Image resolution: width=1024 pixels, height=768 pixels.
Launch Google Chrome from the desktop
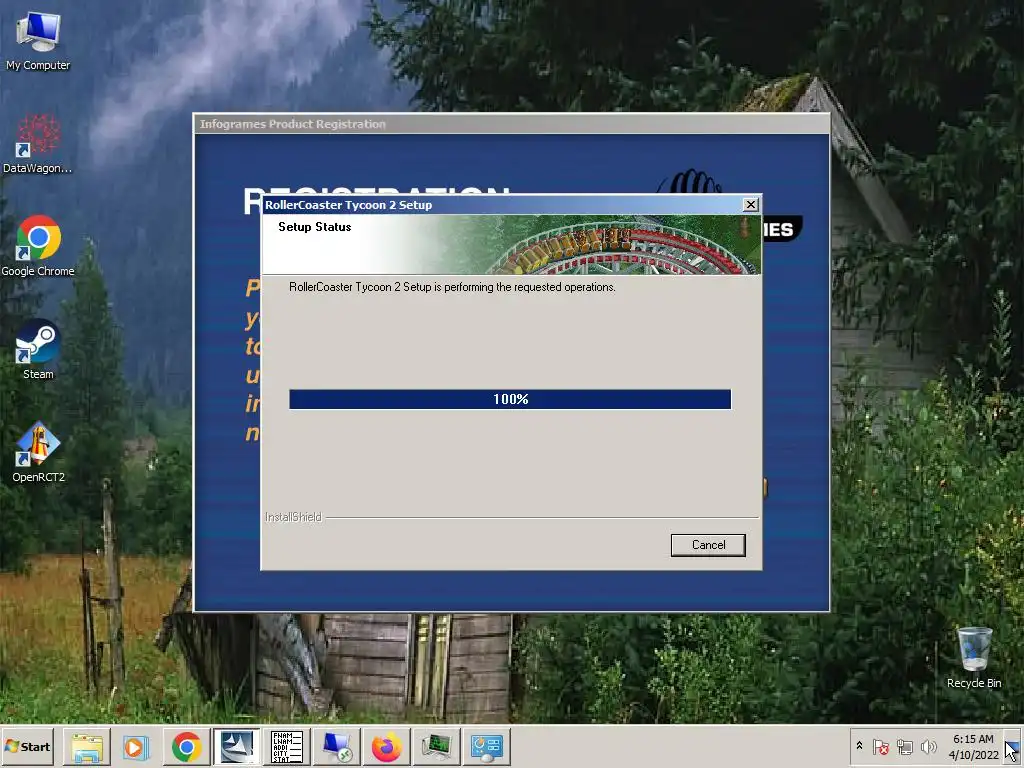(x=38, y=247)
